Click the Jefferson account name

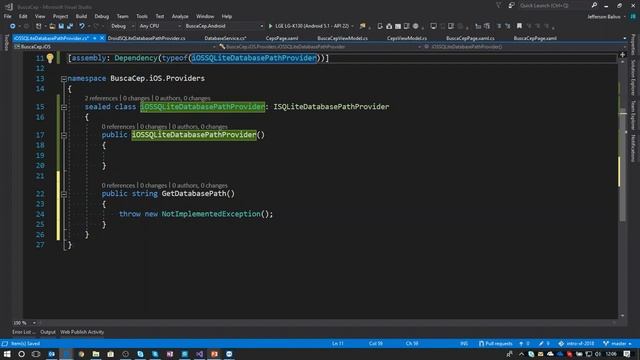coord(604,17)
